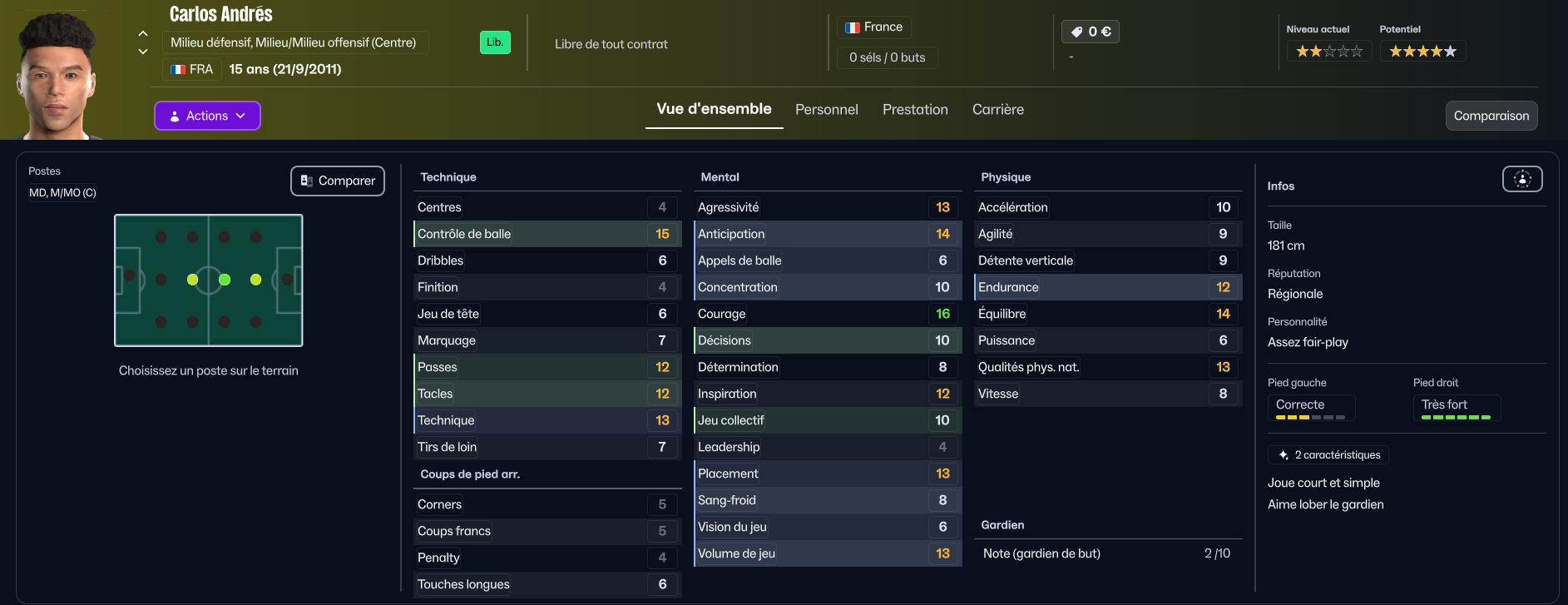Switch to the Personnel tab
The image size is (1568, 605).
[x=826, y=110]
